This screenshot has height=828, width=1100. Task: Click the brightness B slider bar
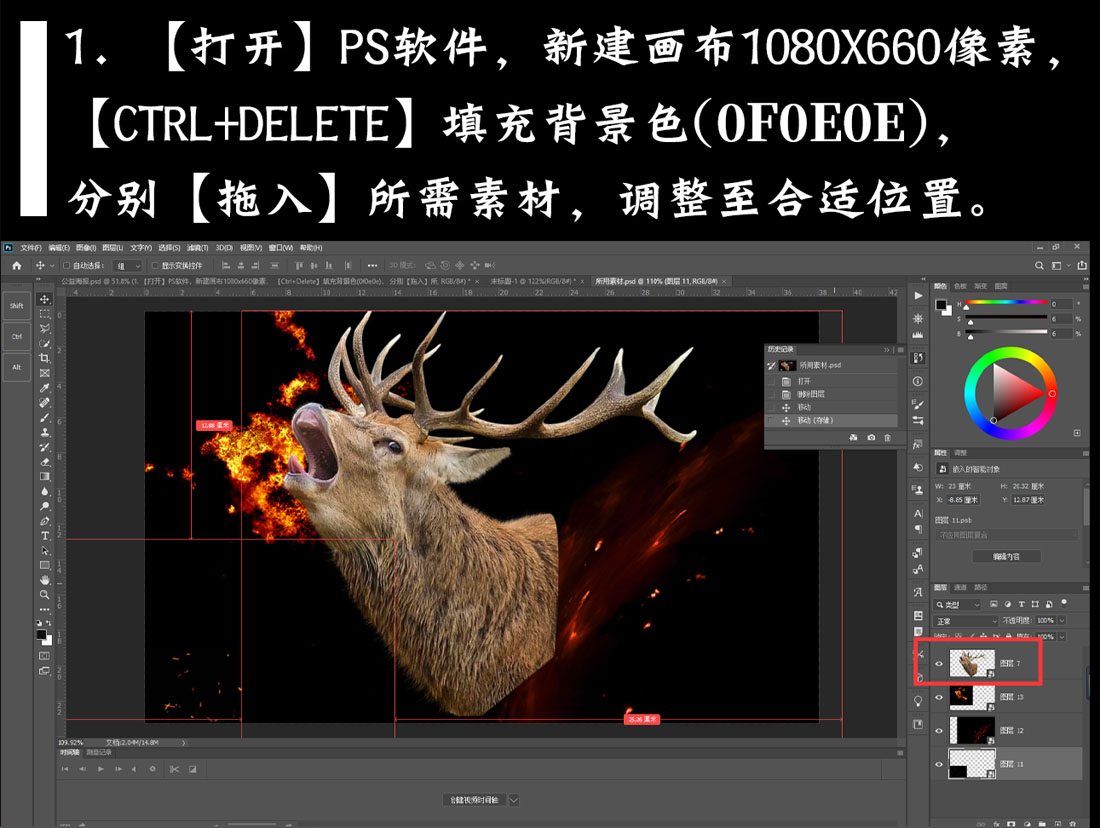pos(1006,332)
